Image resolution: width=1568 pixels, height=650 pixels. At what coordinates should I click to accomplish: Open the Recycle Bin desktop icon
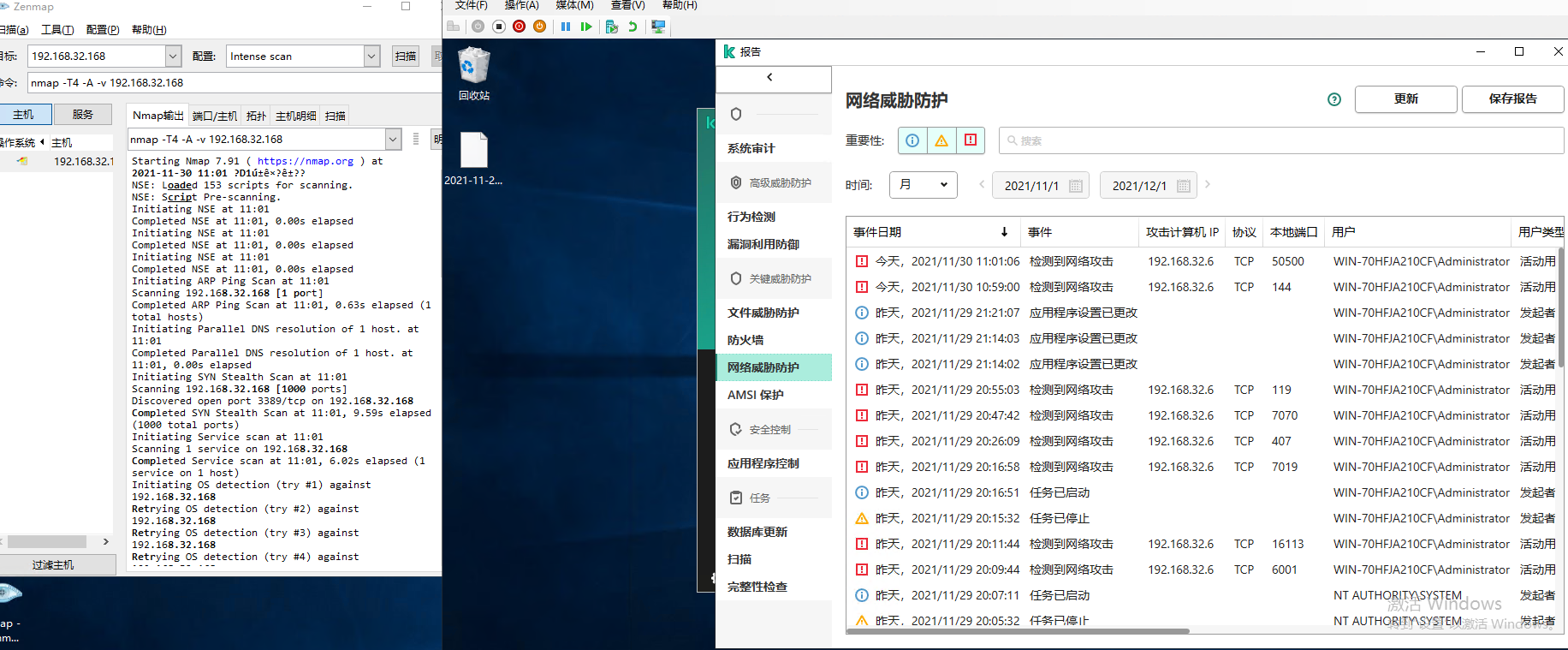pos(474,74)
